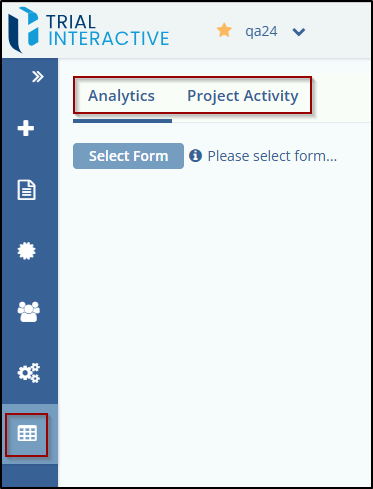Click the plus icon in the sidebar
This screenshot has width=373, height=489.
tap(26, 128)
